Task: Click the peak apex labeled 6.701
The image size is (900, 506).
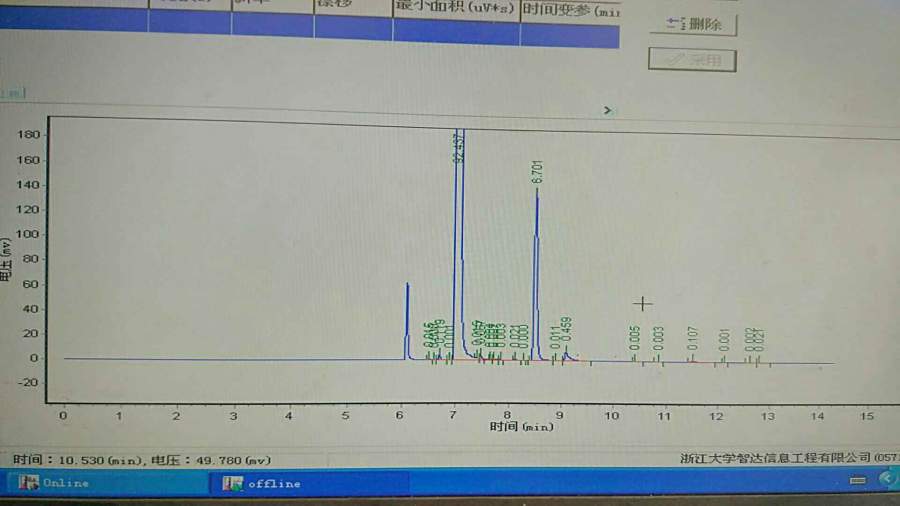Action: (537, 192)
